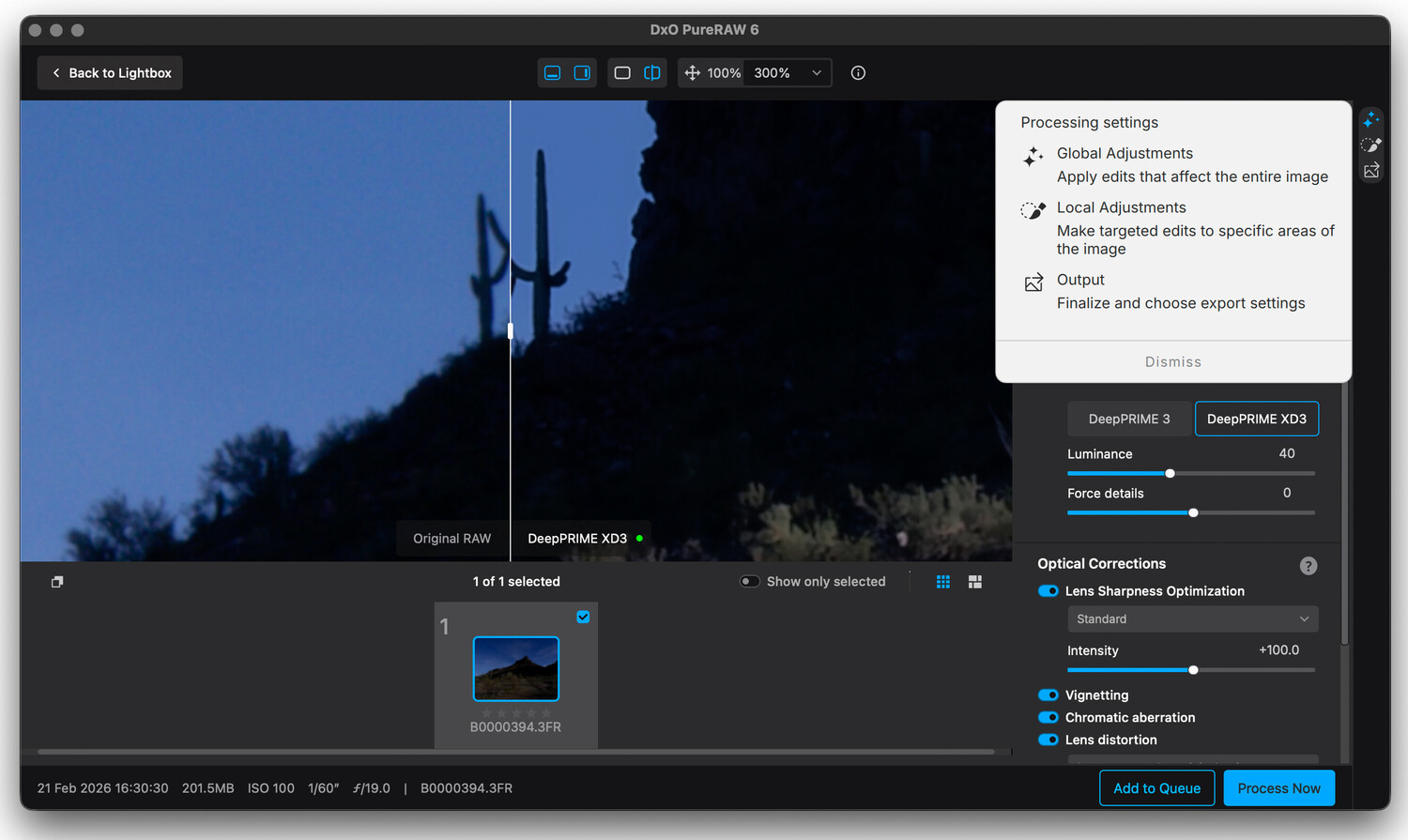This screenshot has width=1408, height=840.
Task: Click the brush Local Adjustments icon in the side strip
Action: coord(1371,145)
